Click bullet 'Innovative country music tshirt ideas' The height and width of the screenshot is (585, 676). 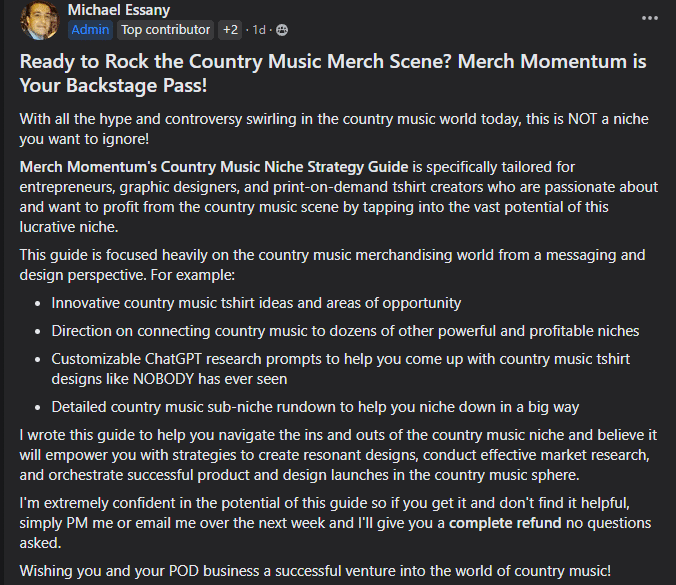pos(256,303)
